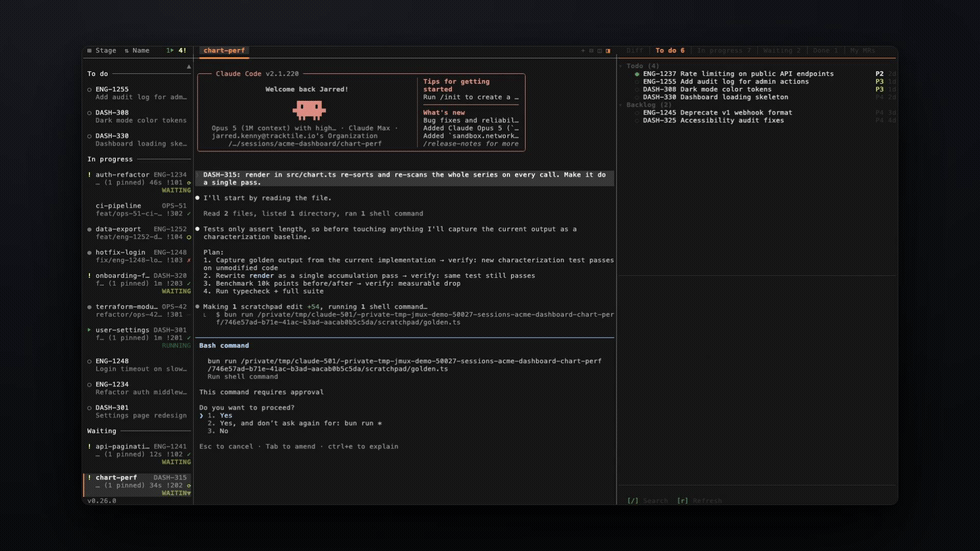Click the P2 priority badge on ENG-1237
980x551 pixels.
[x=879, y=74]
